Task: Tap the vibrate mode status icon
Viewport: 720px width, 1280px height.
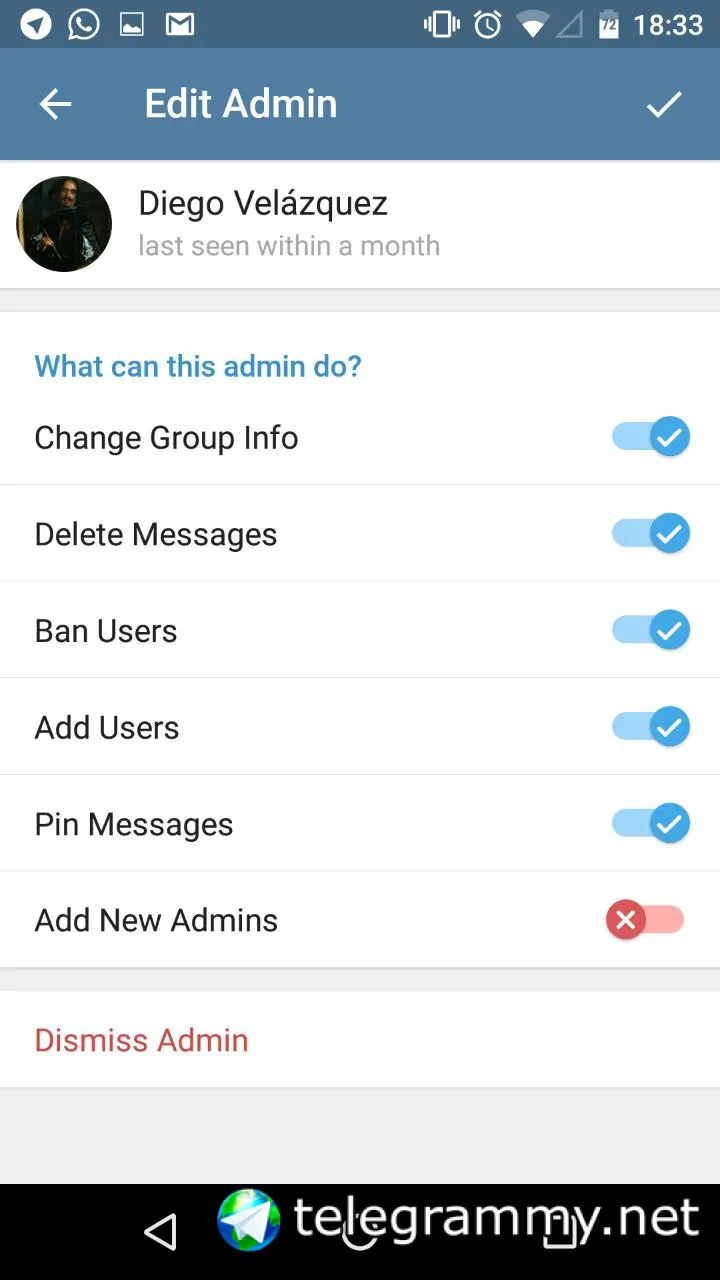Action: click(441, 24)
